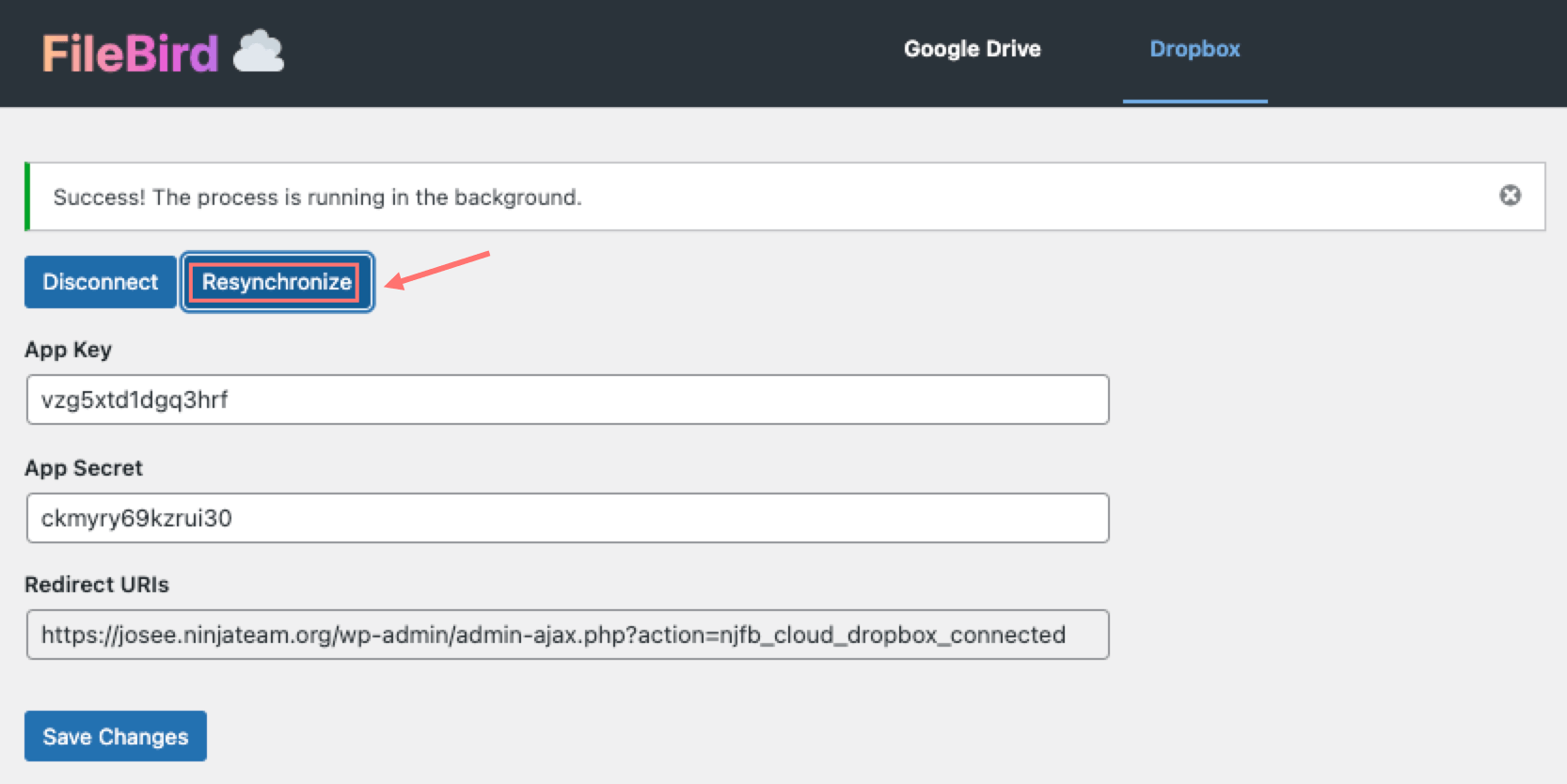This screenshot has height=784, width=1567.
Task: Click the Resynchronize button
Action: pos(277,282)
